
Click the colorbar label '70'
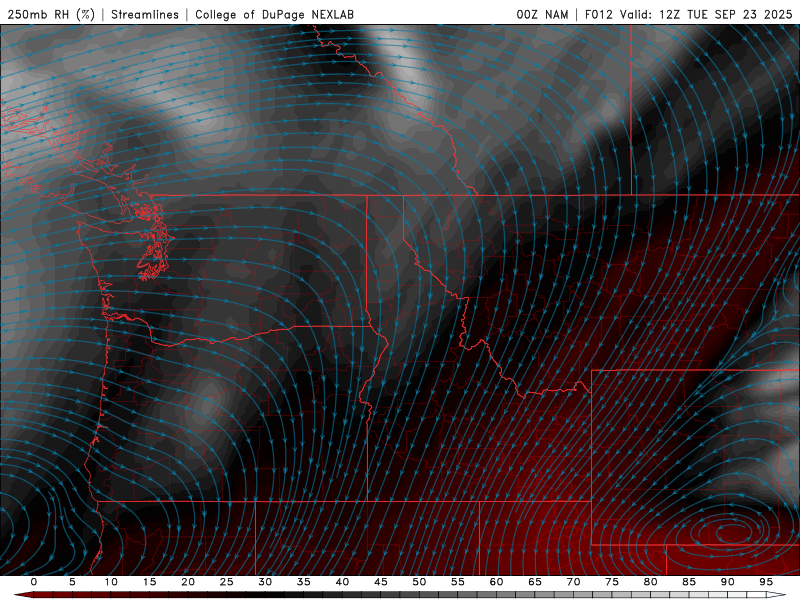tap(573, 582)
